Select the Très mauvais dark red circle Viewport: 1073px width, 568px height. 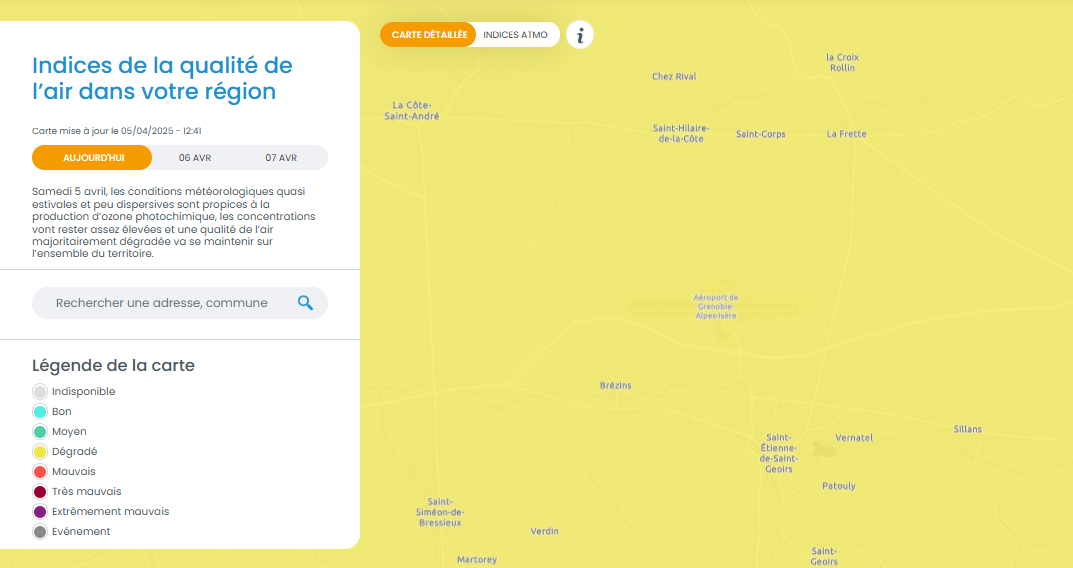click(40, 492)
